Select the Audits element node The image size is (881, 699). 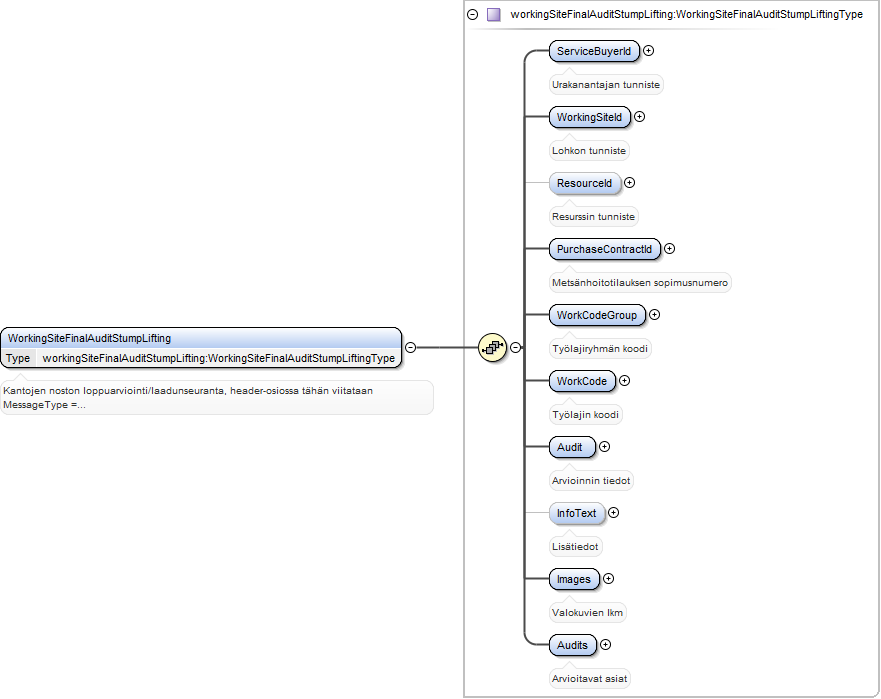click(x=573, y=645)
